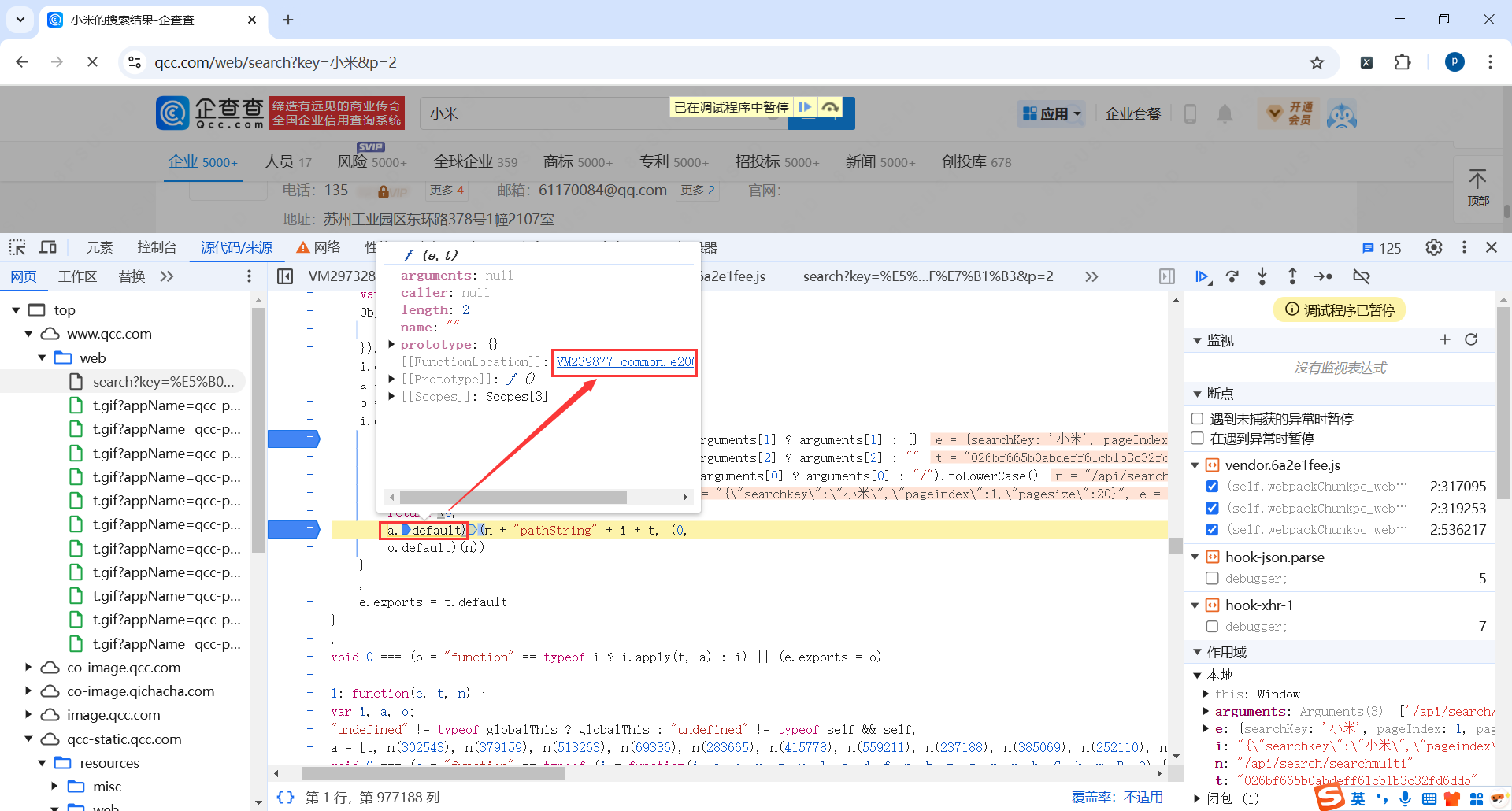Uncheck the breakpoint at line 2:536217

(1212, 530)
